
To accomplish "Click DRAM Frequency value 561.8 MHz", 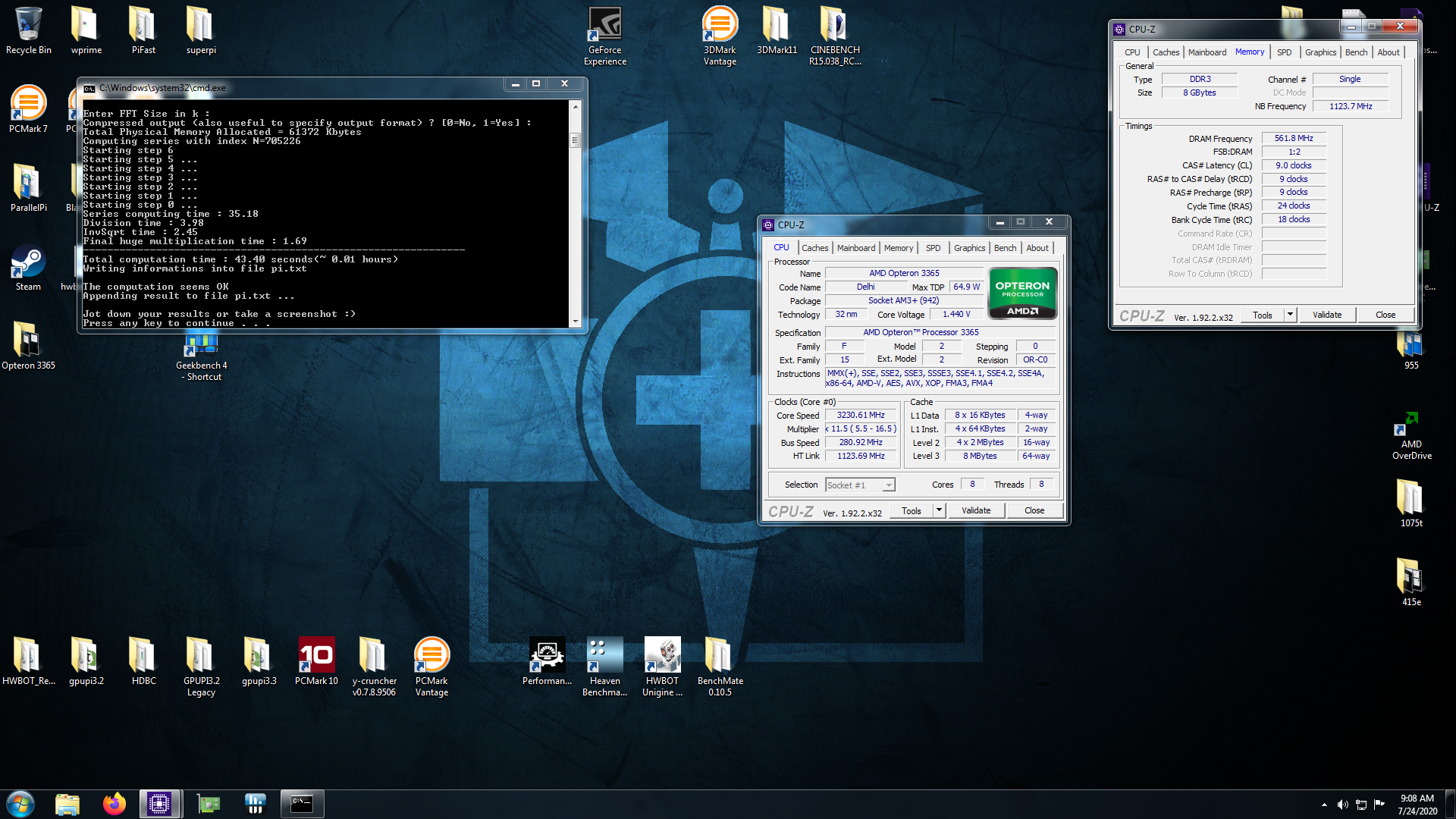I will click(x=1294, y=138).
